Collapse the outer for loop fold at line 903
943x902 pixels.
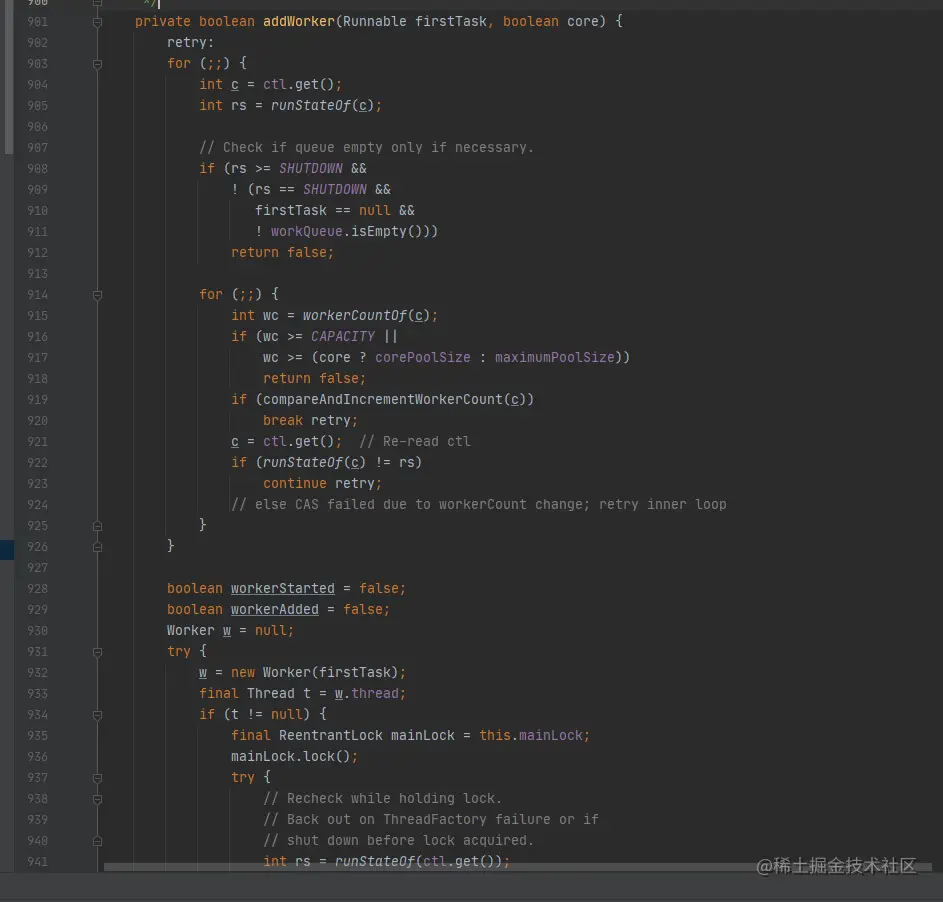pos(97,64)
